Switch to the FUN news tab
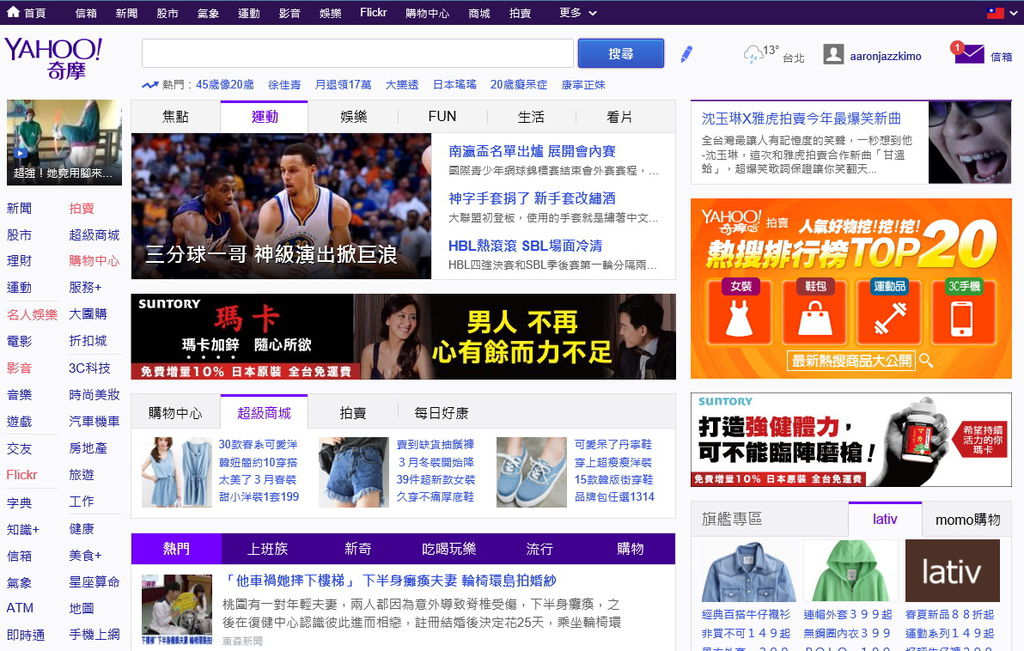Image resolution: width=1024 pixels, height=651 pixels. coord(442,117)
